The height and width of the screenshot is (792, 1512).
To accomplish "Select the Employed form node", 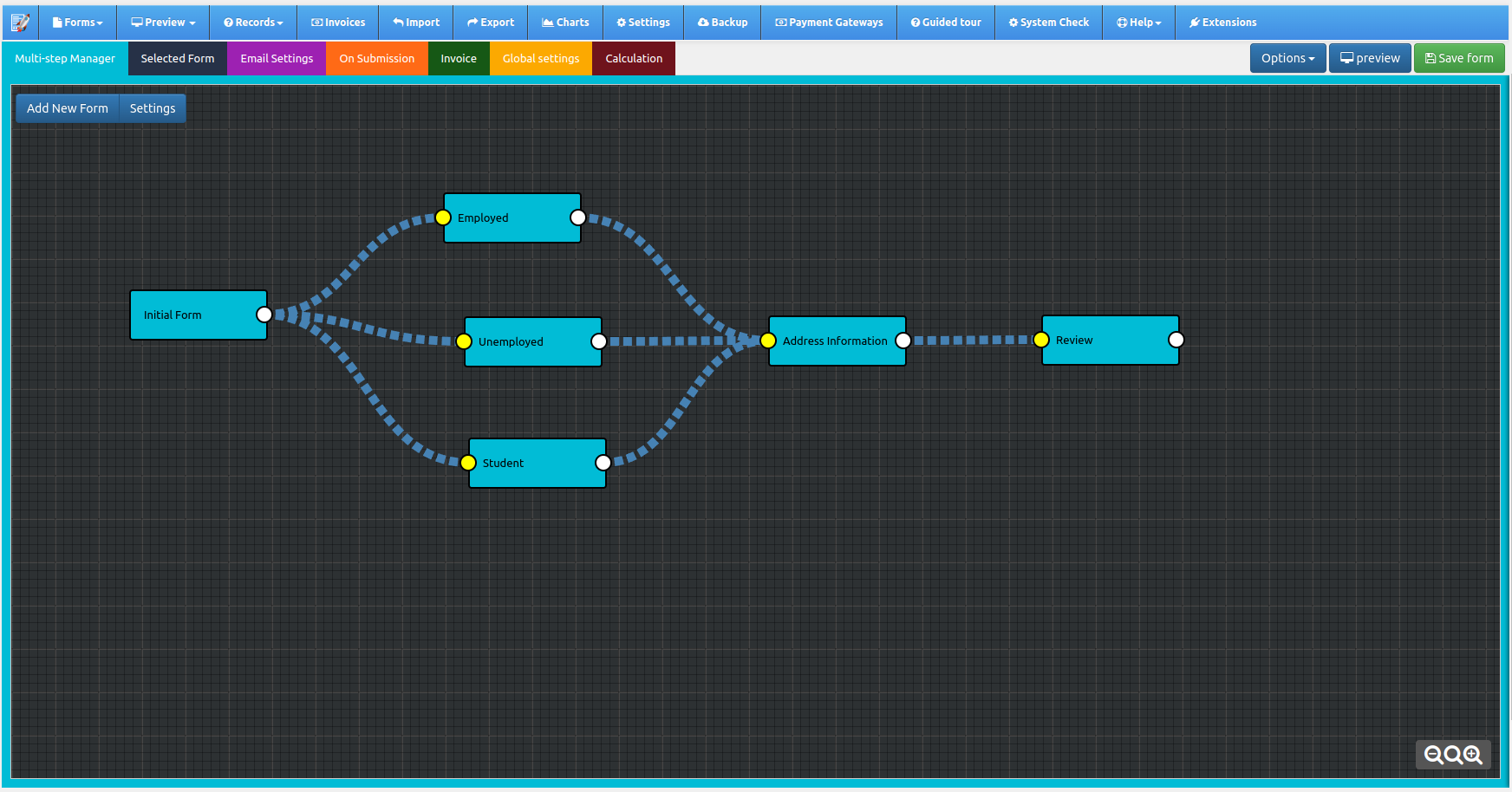I will point(512,217).
